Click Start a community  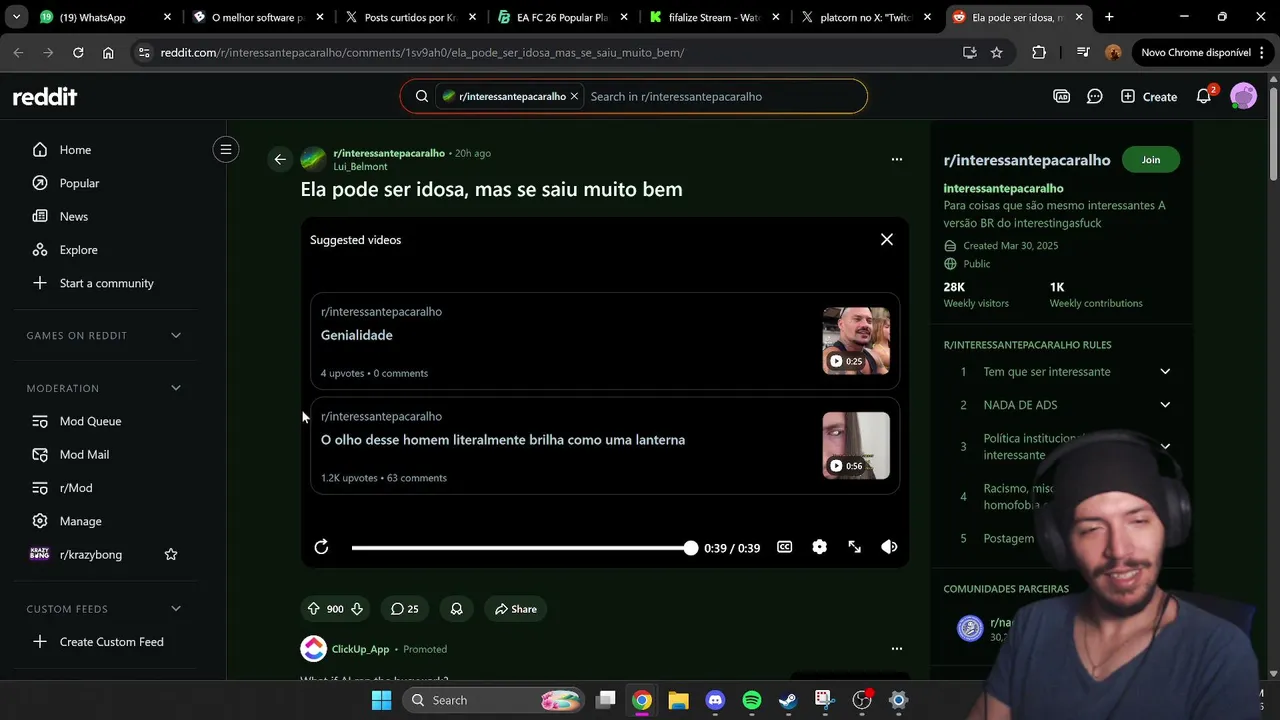(x=105, y=283)
